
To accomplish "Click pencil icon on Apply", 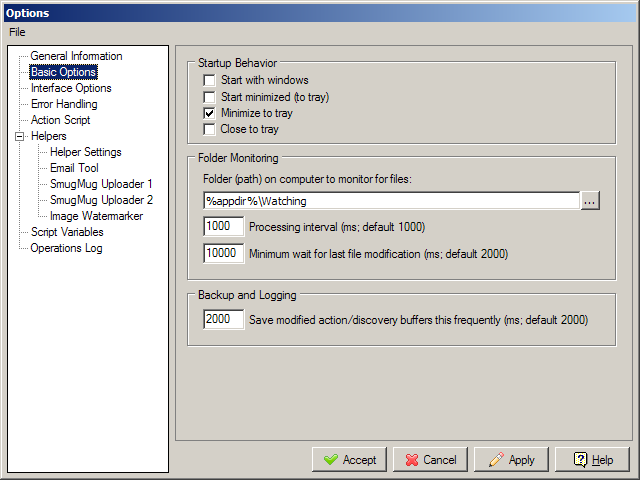I will 496,460.
